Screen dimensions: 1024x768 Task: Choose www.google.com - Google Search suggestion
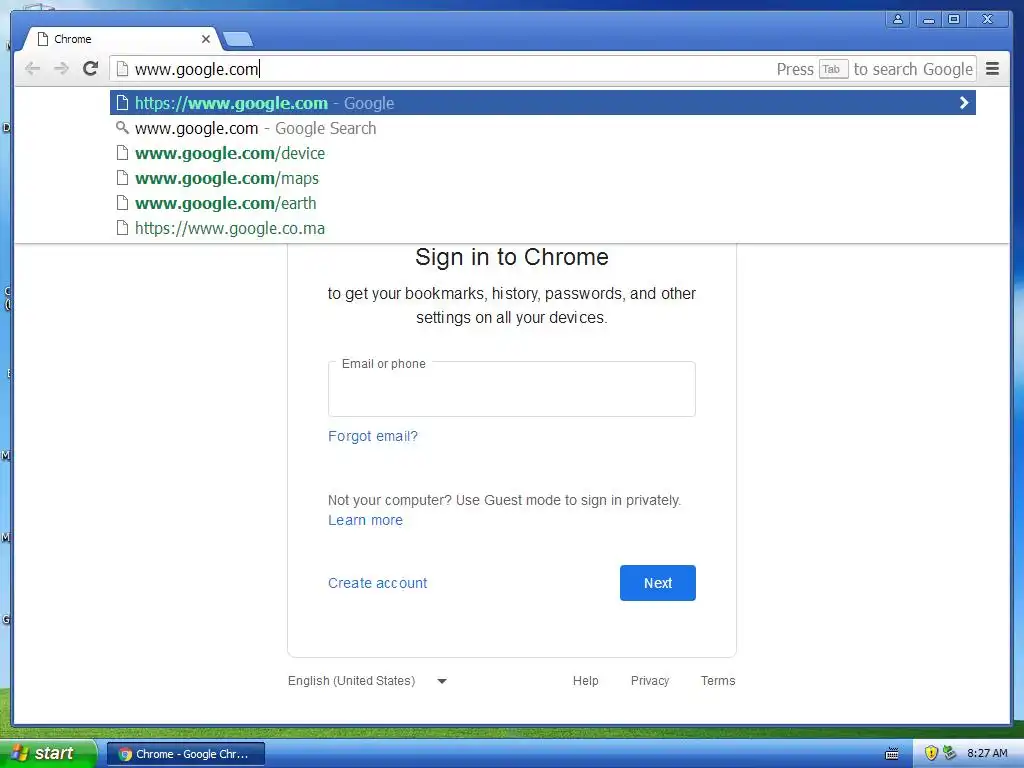543,128
